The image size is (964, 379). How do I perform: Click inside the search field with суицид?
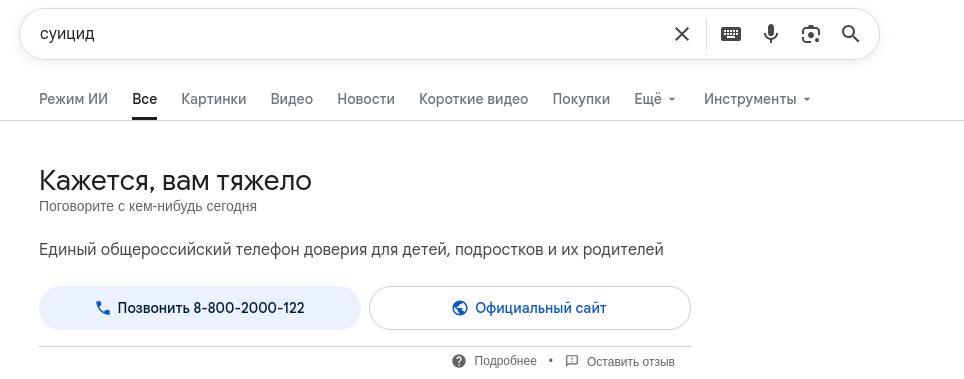(x=350, y=34)
